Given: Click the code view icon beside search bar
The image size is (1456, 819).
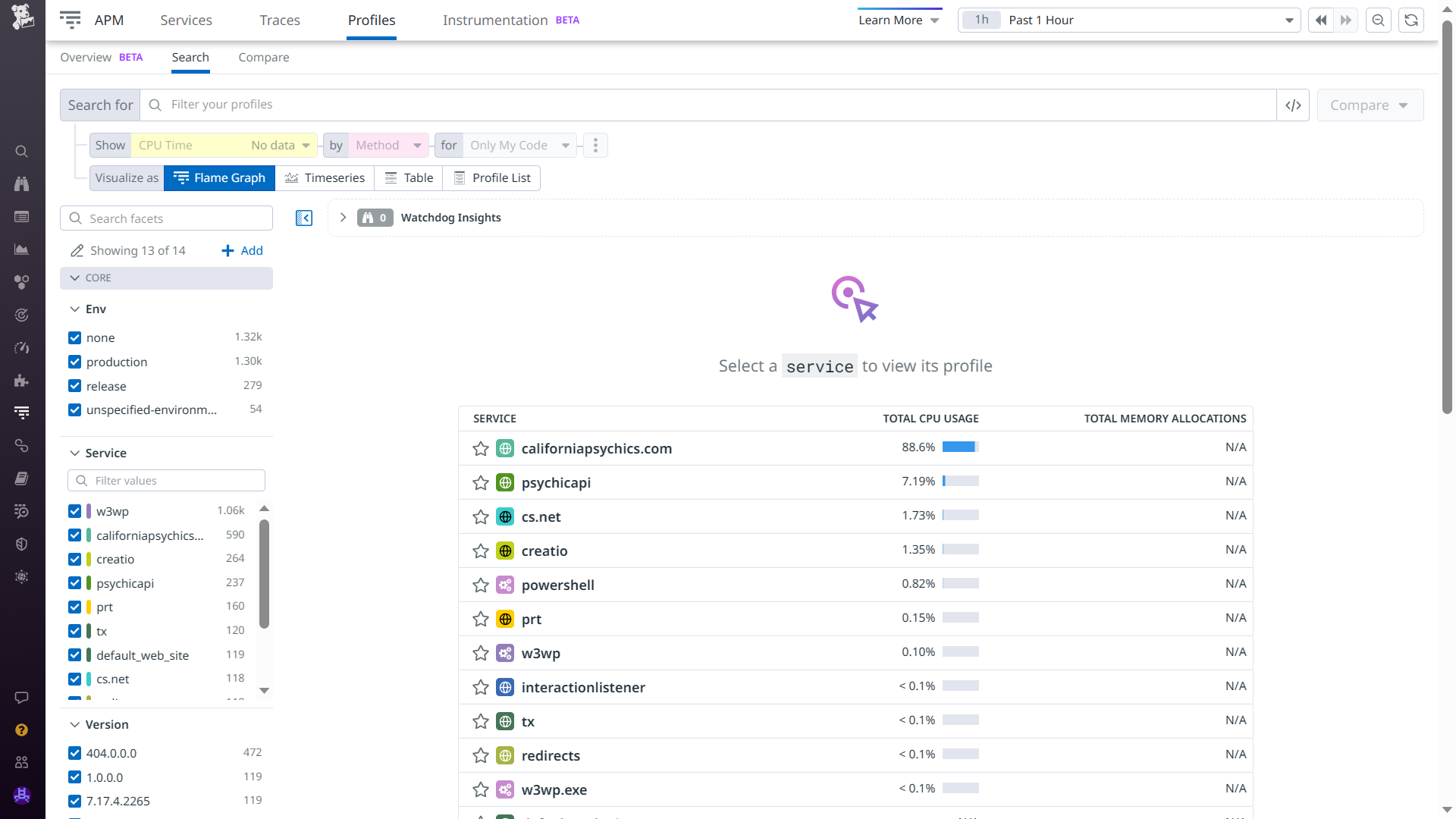Looking at the screenshot, I should point(1293,105).
